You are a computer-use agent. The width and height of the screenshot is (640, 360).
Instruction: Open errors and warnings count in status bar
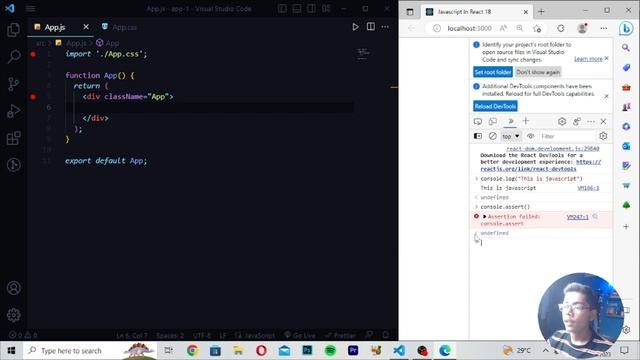pyautogui.click(x=23, y=336)
